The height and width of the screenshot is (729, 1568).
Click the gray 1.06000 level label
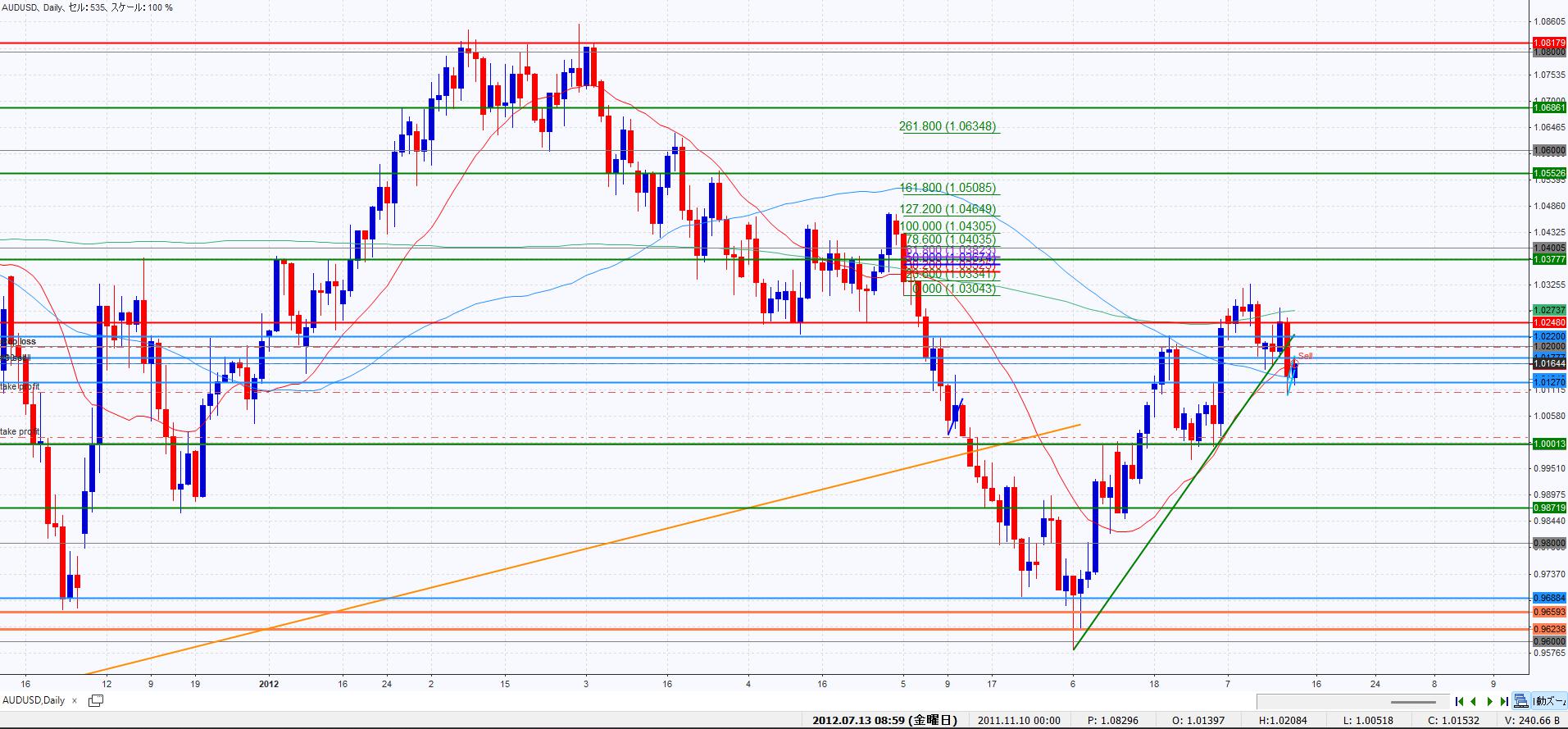point(1548,151)
